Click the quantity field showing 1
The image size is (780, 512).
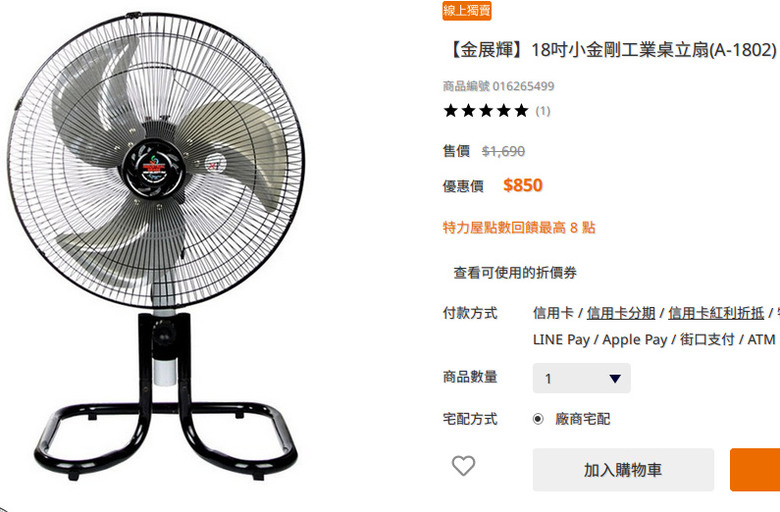pyautogui.click(x=582, y=379)
